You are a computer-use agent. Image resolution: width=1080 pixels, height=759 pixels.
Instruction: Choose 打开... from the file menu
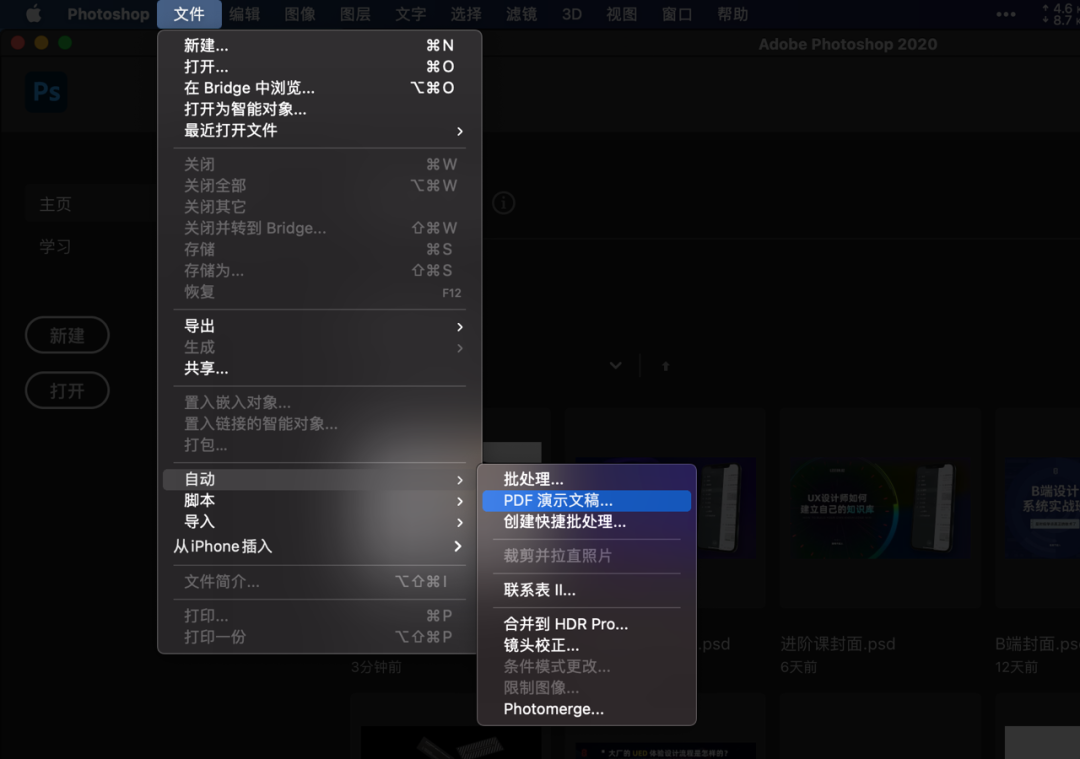click(320, 67)
